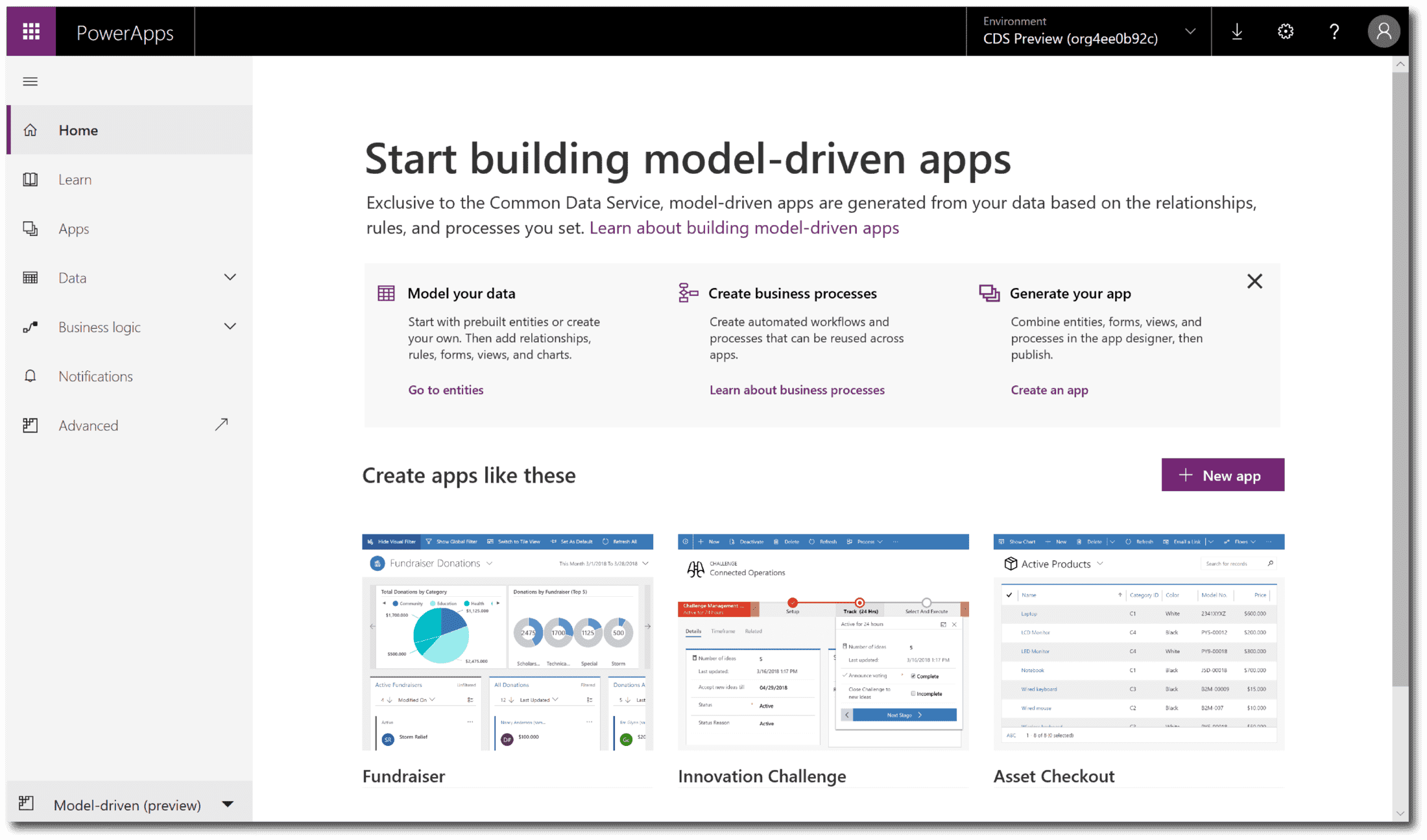The height and width of the screenshot is (840, 1427).
Task: Open the Fundraiser sample thumbnail
Action: (507, 642)
